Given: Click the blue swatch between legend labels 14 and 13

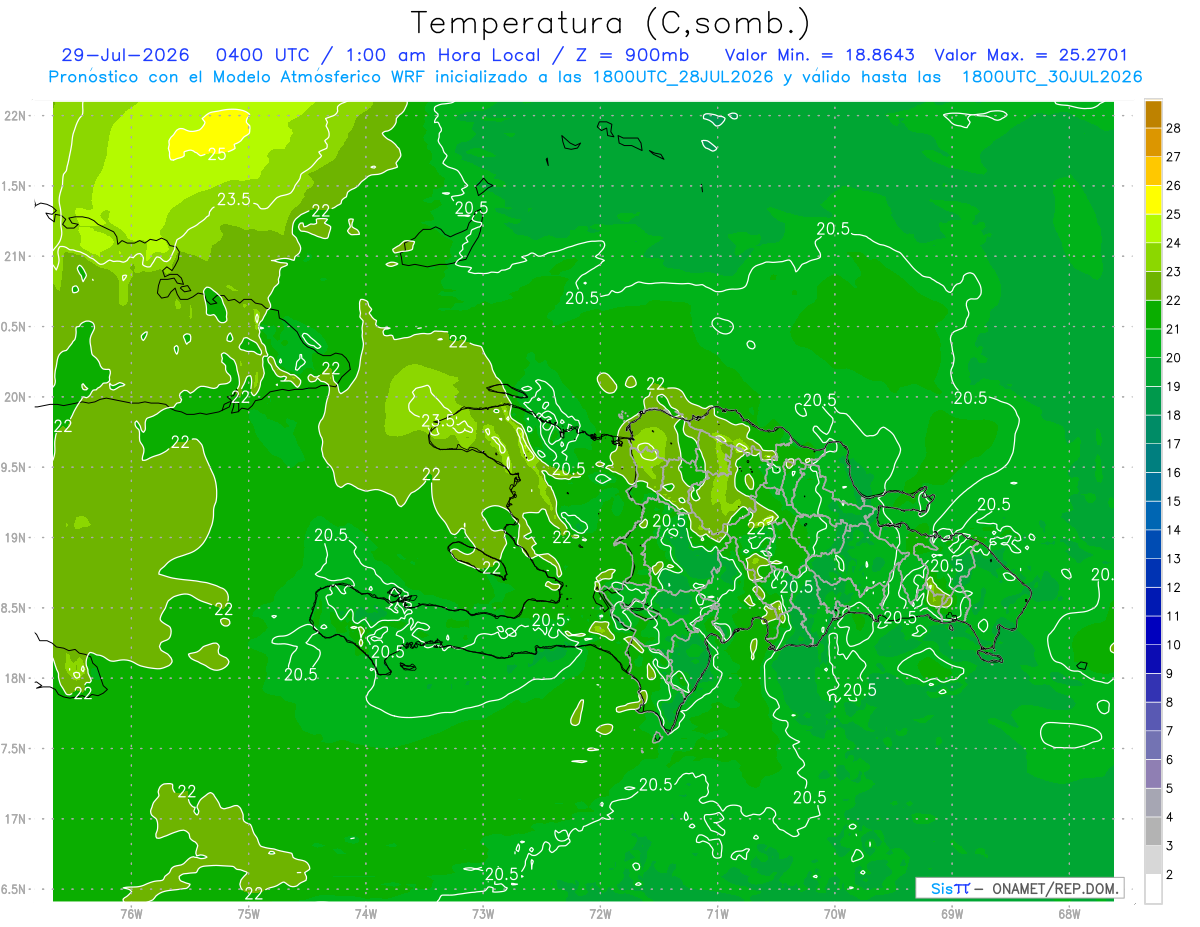Looking at the screenshot, I should [1153, 545].
